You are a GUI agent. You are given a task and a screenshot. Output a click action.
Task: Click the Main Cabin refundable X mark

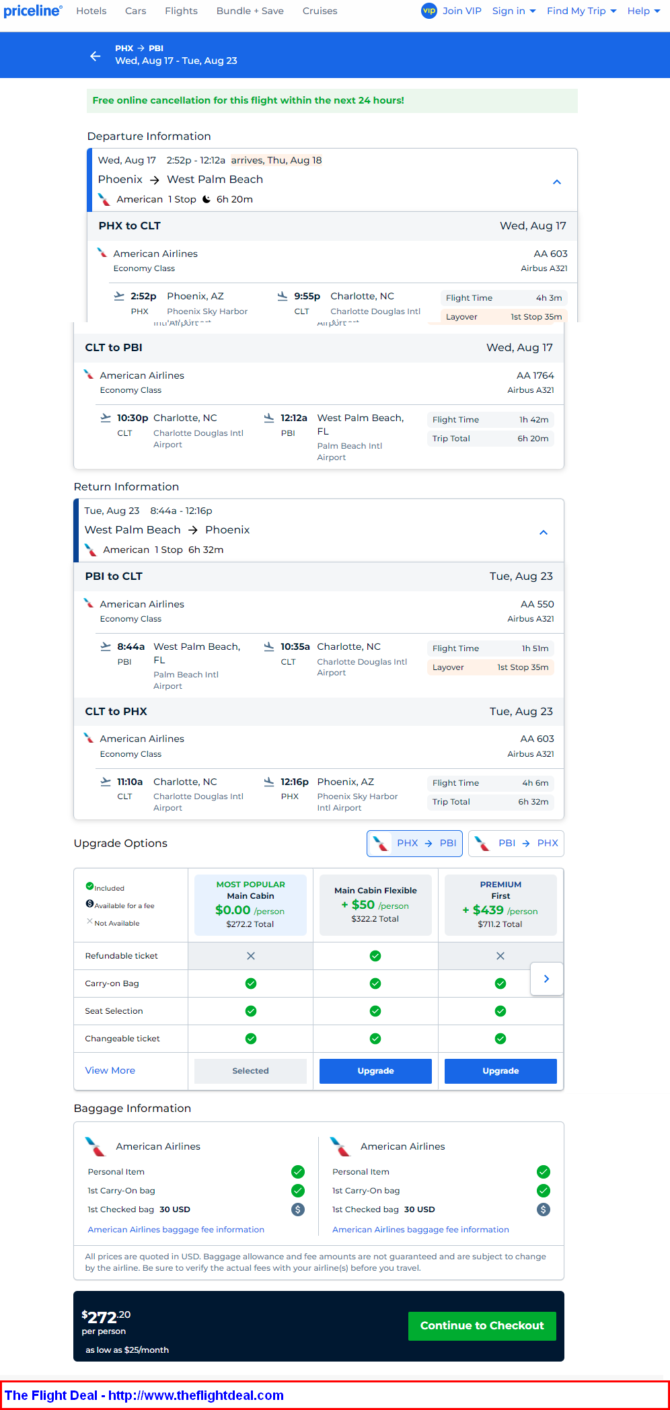click(251, 956)
